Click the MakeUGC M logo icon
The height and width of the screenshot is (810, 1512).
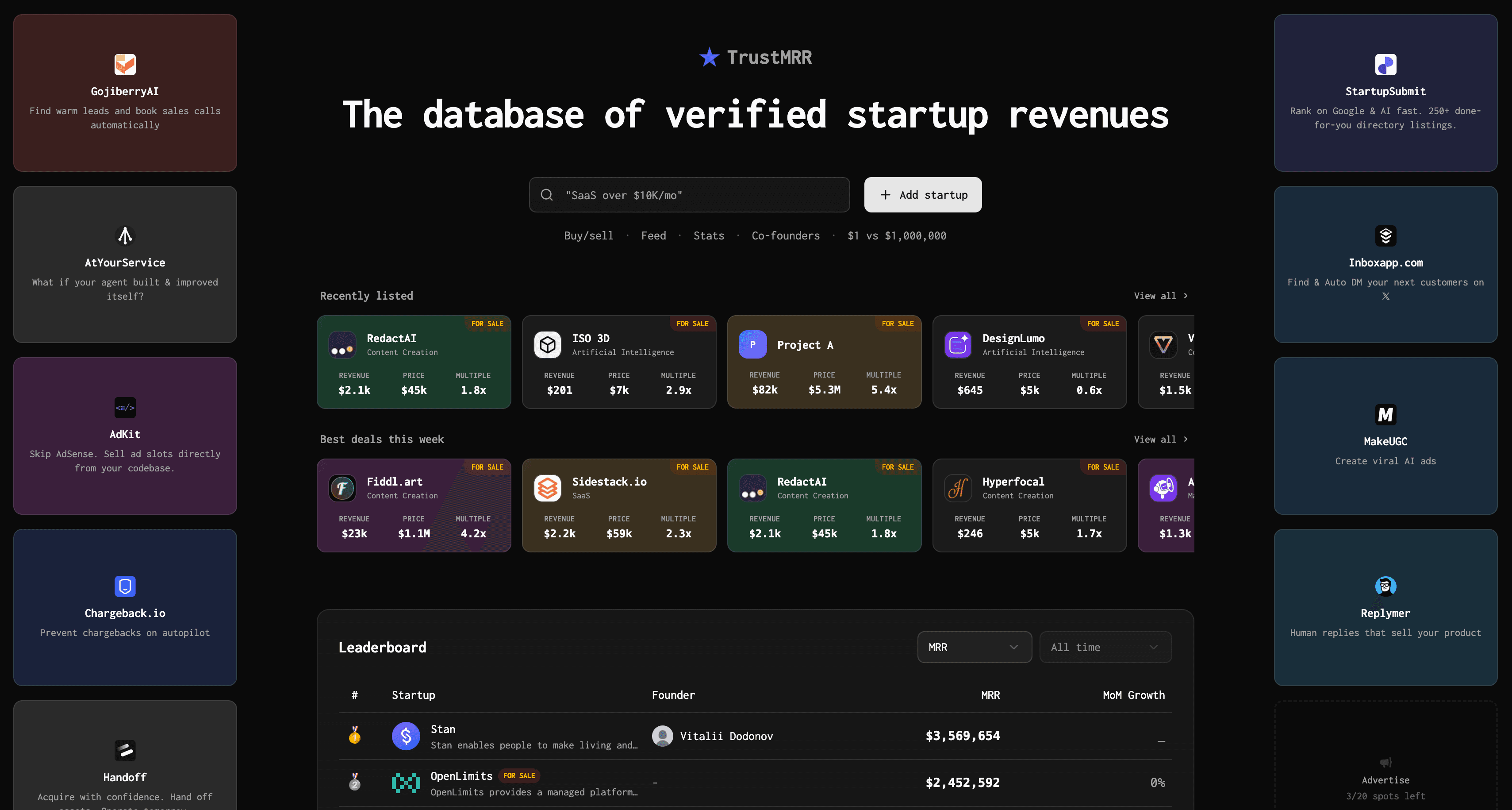[x=1386, y=415]
